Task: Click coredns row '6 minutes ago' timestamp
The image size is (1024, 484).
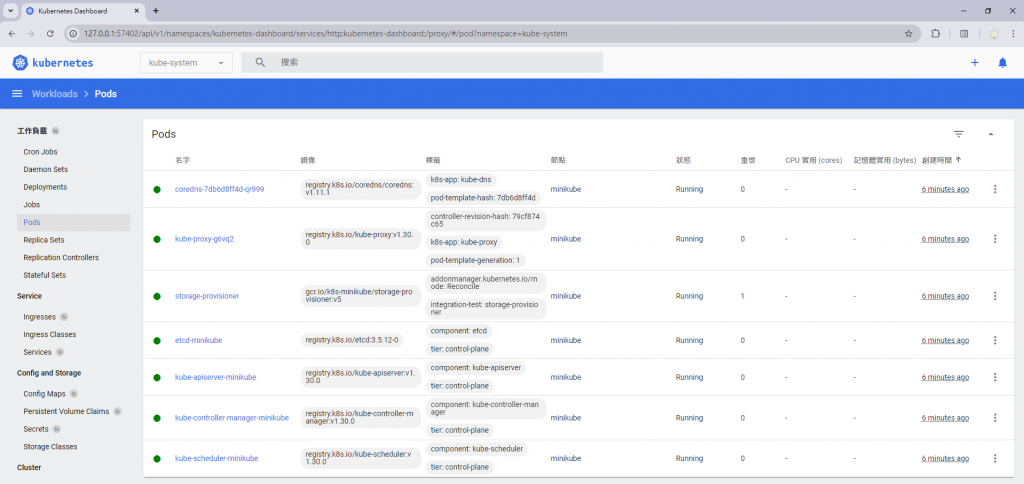Action: coord(945,189)
